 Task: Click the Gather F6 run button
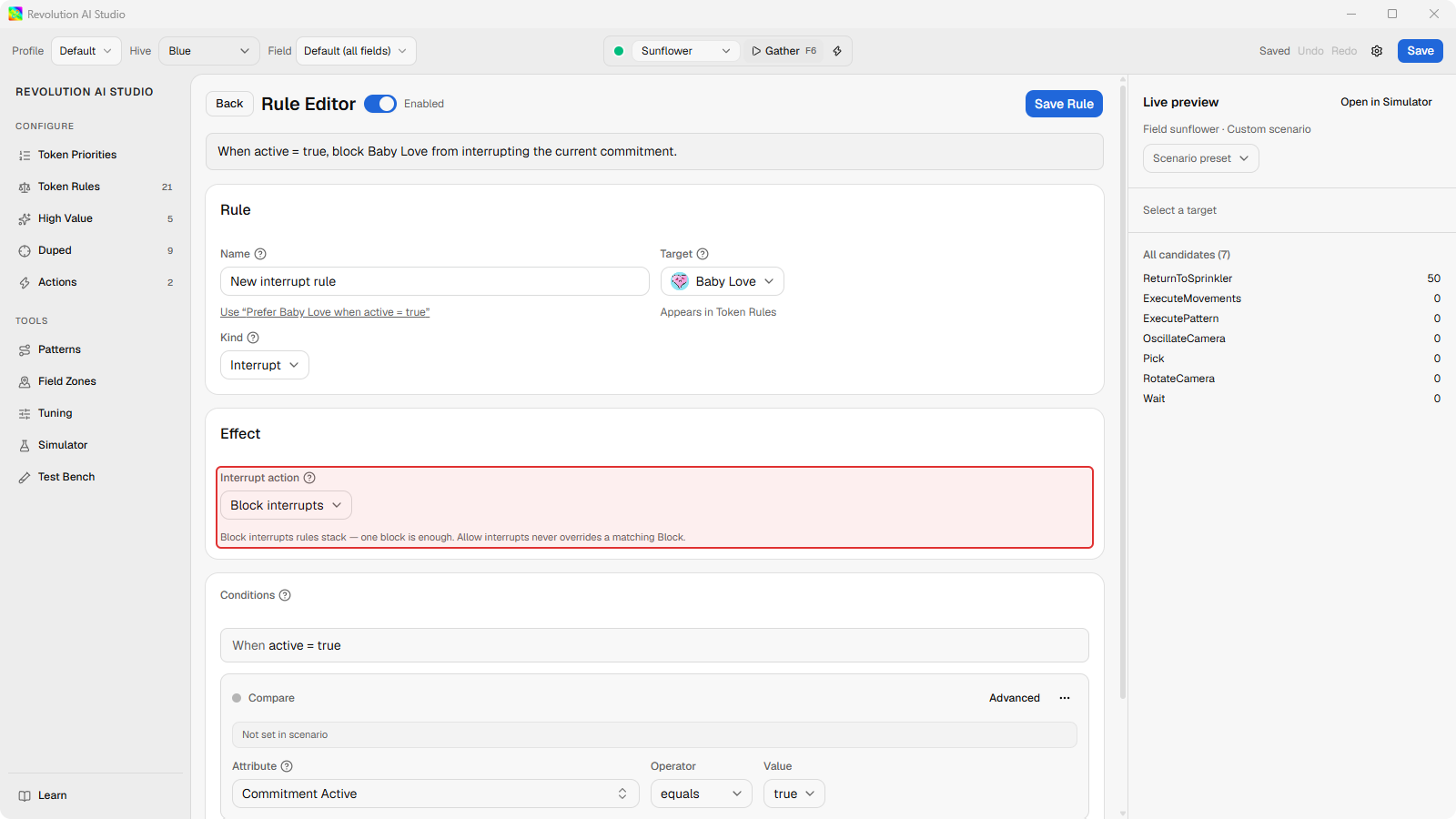pyautogui.click(x=784, y=51)
